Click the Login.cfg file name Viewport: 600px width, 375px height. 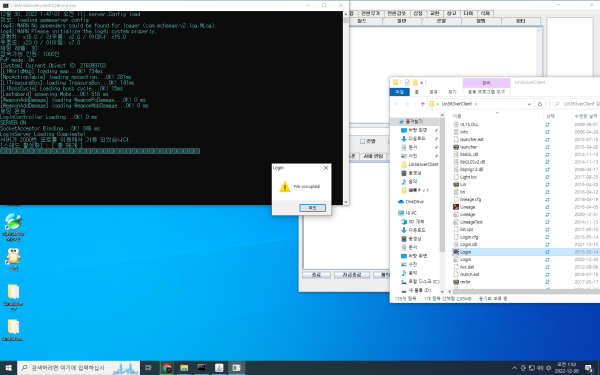pos(469,237)
